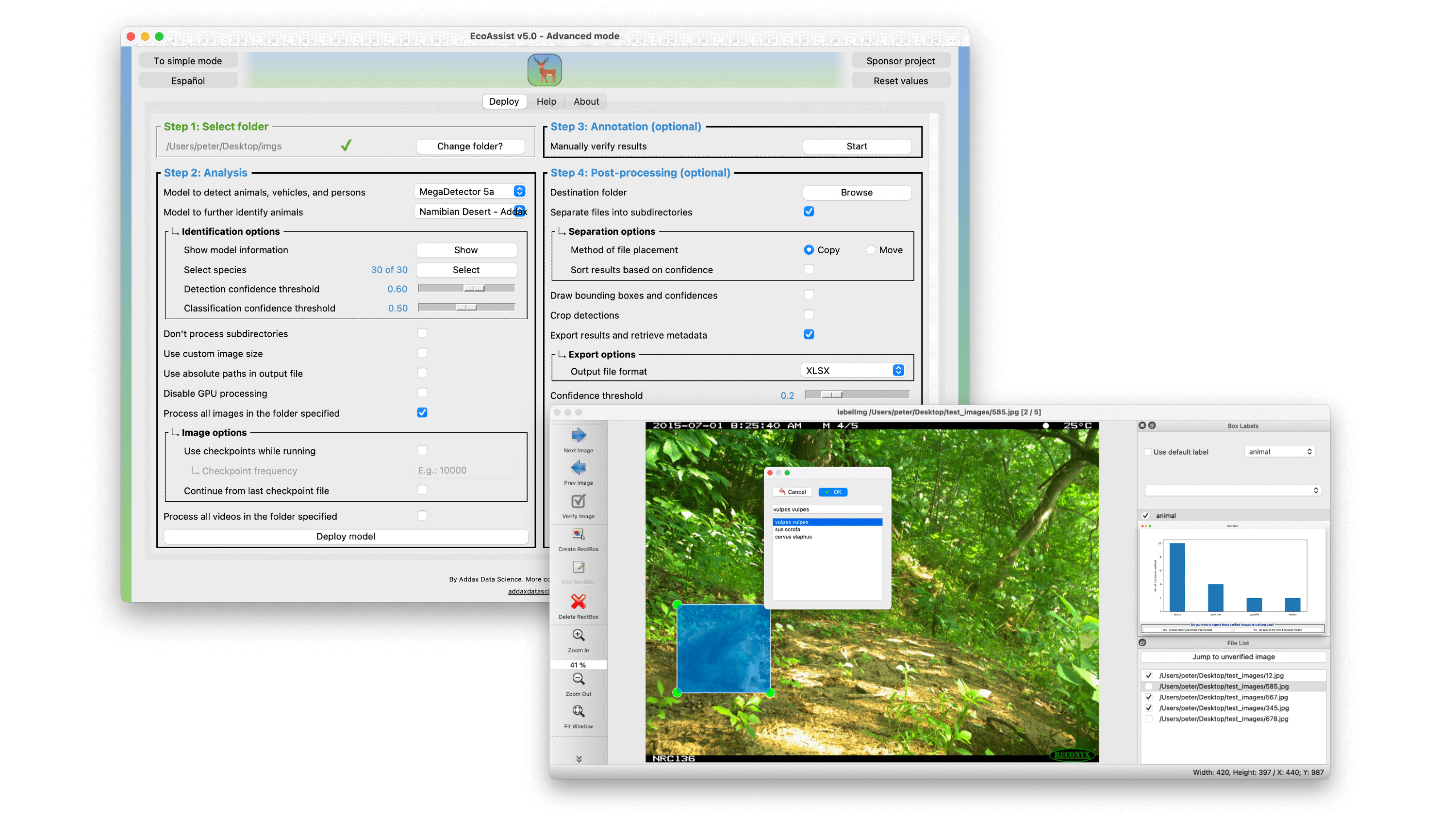
Task: Enable Disable GPU processing checkbox
Action: (x=422, y=392)
